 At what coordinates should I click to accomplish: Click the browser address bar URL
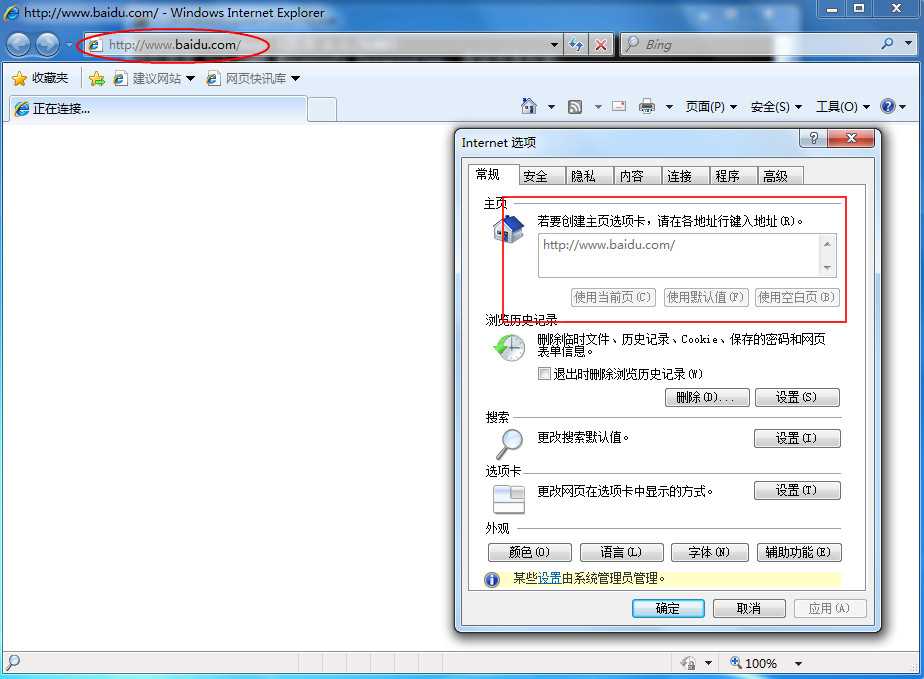174,45
